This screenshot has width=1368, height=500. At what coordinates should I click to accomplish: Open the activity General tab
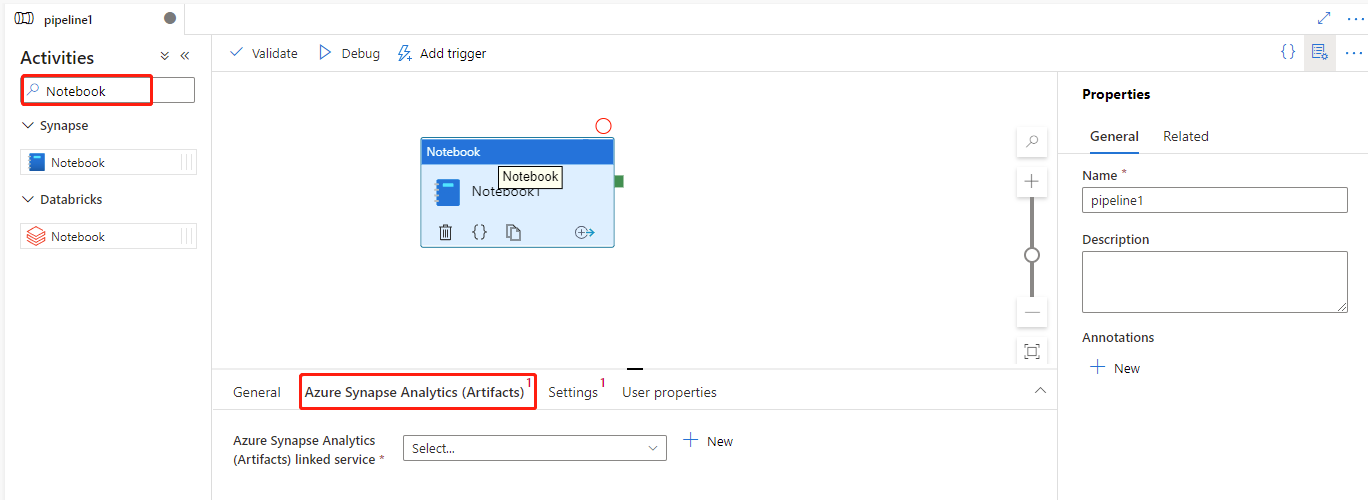[257, 392]
